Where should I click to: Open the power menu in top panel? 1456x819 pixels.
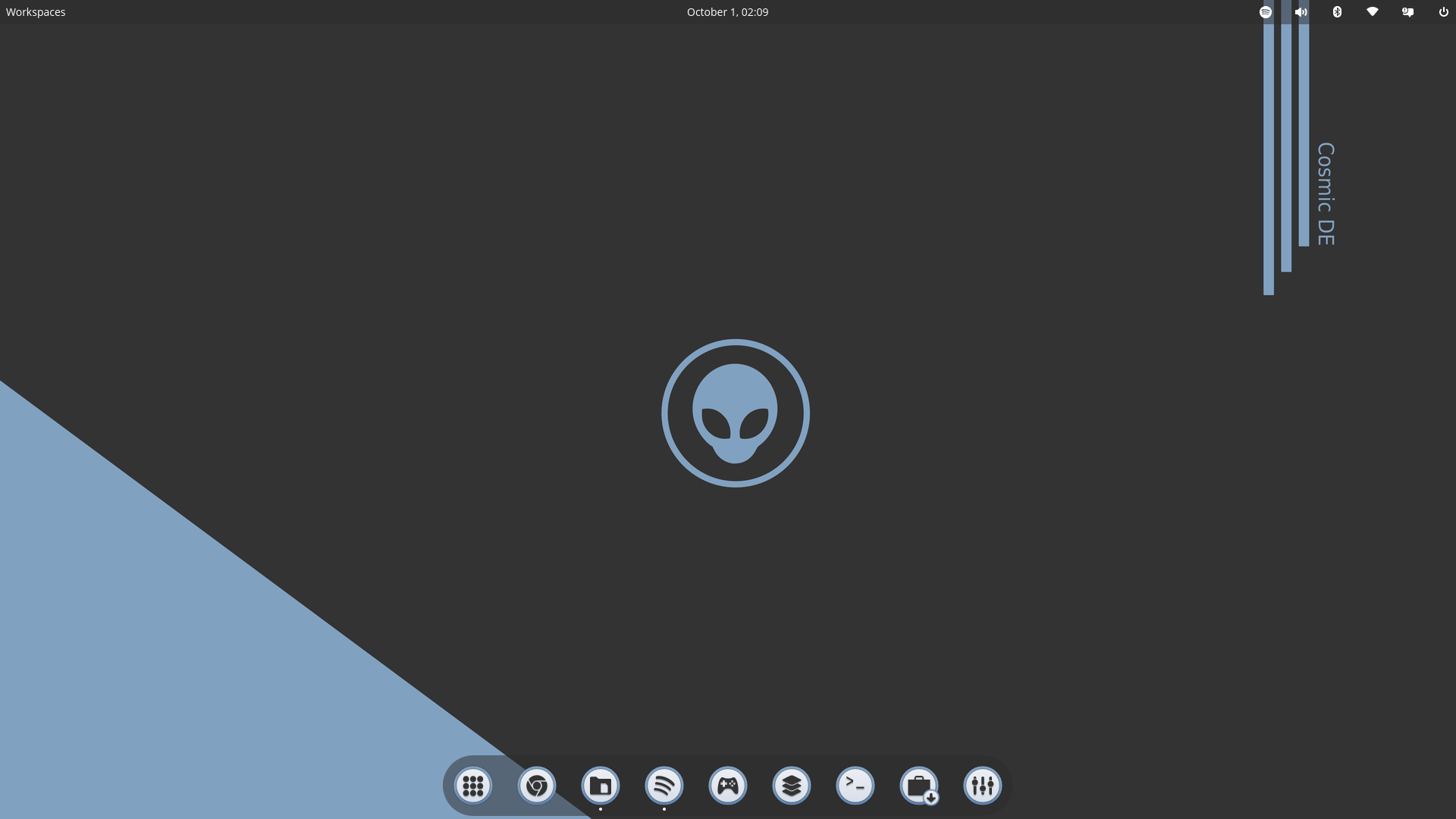pos(1444,12)
